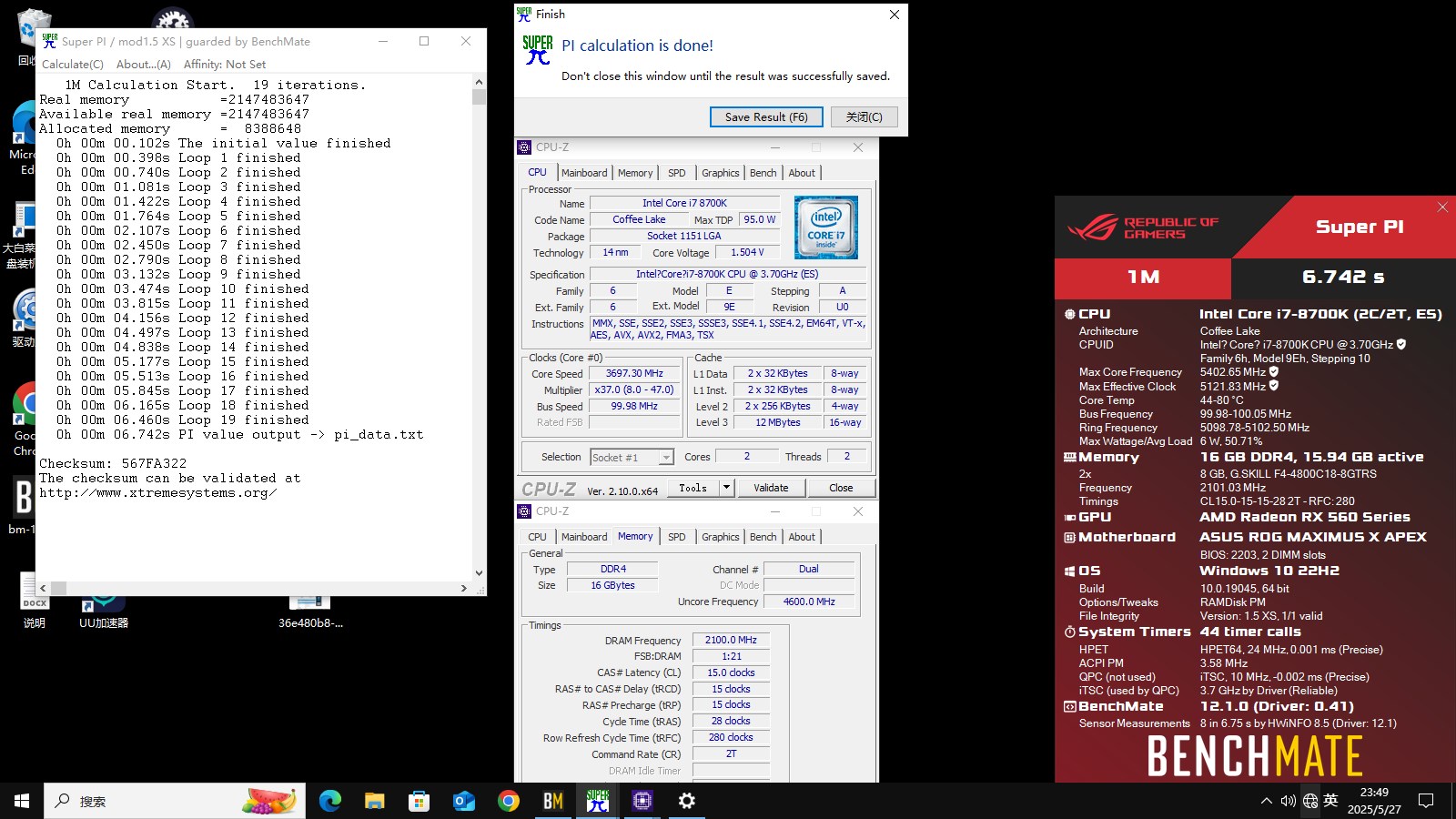The width and height of the screenshot is (1456, 819).
Task: Click the Super PI icon in Finish dialog
Action: [x=537, y=49]
